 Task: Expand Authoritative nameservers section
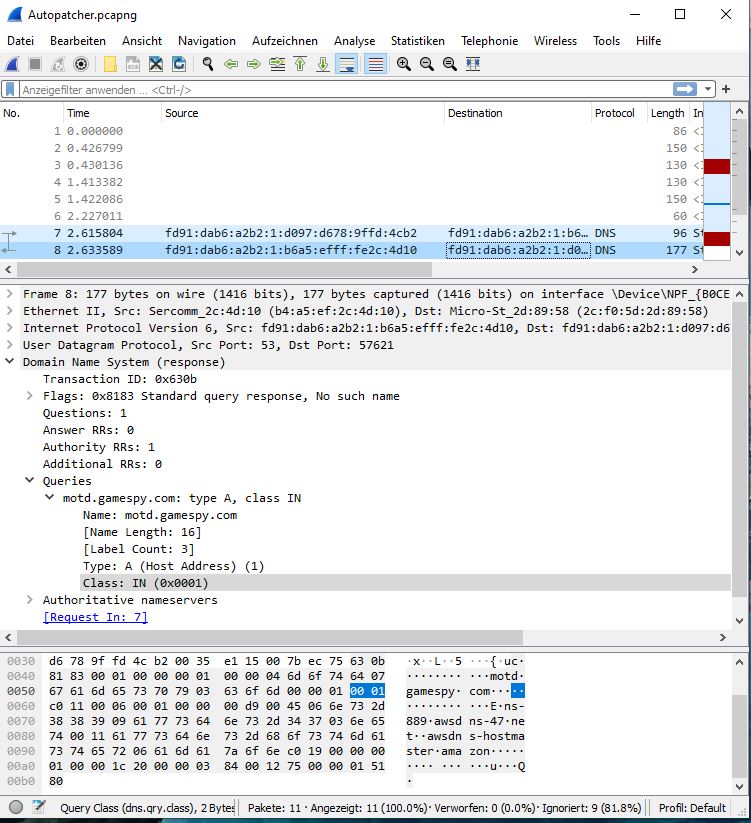point(30,600)
